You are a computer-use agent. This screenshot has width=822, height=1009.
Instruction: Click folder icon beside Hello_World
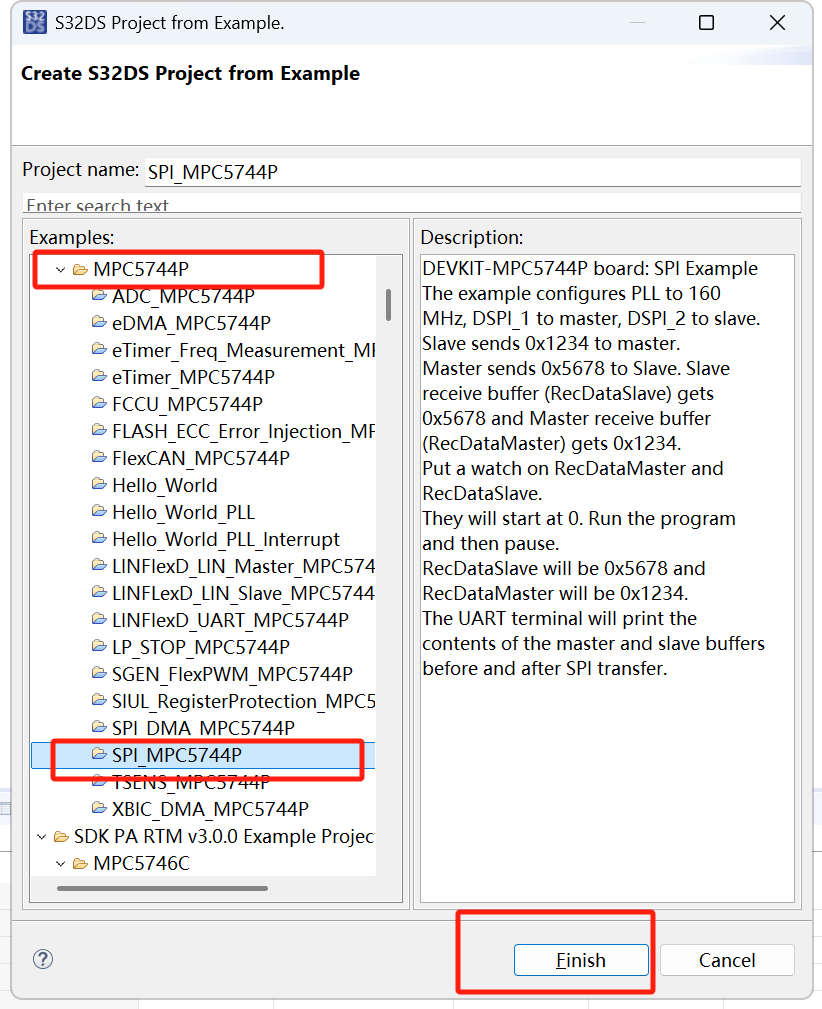(99, 485)
